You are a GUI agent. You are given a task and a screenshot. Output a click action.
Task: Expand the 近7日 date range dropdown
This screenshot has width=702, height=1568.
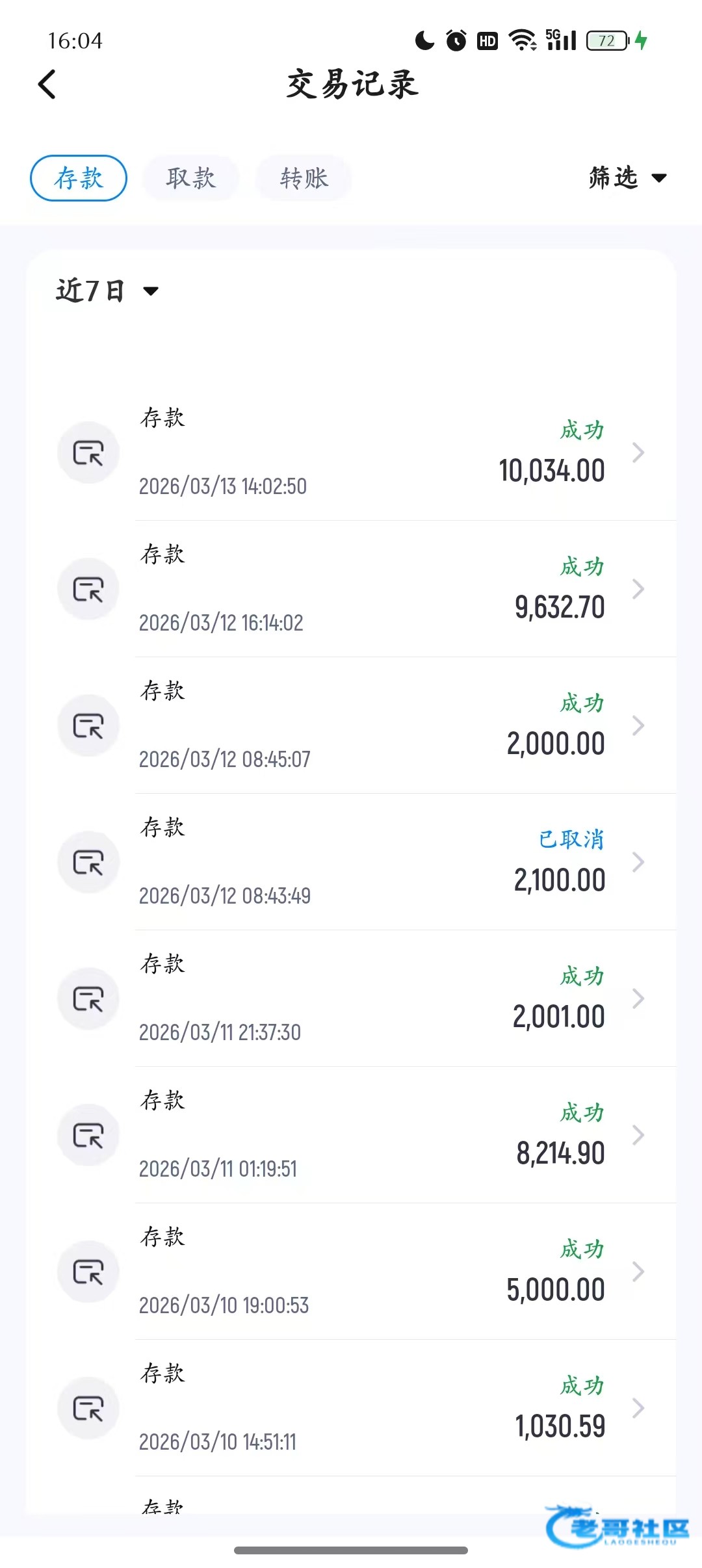pos(107,291)
